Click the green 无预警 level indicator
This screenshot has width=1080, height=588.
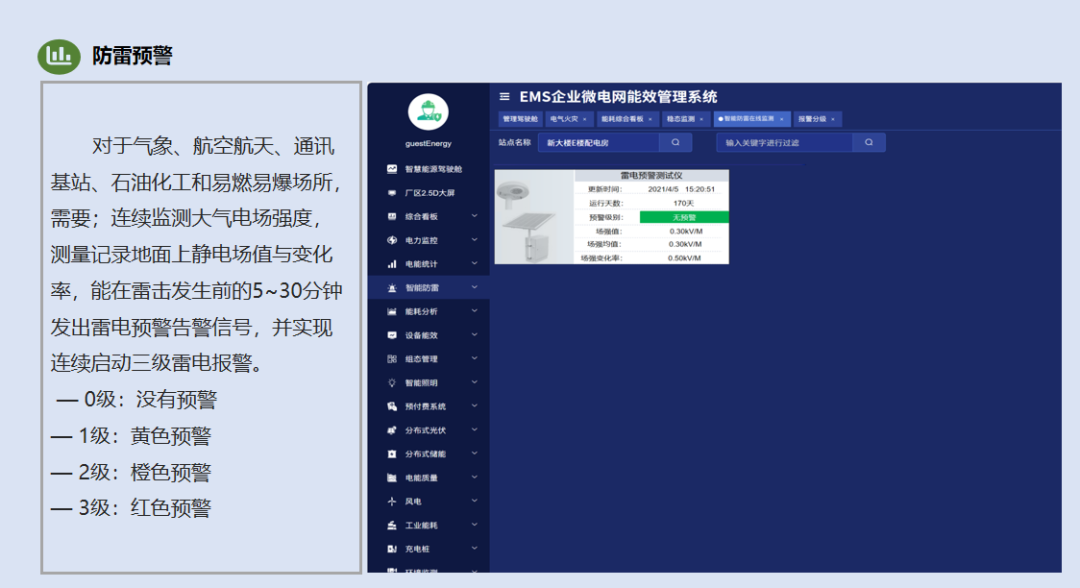(684, 218)
